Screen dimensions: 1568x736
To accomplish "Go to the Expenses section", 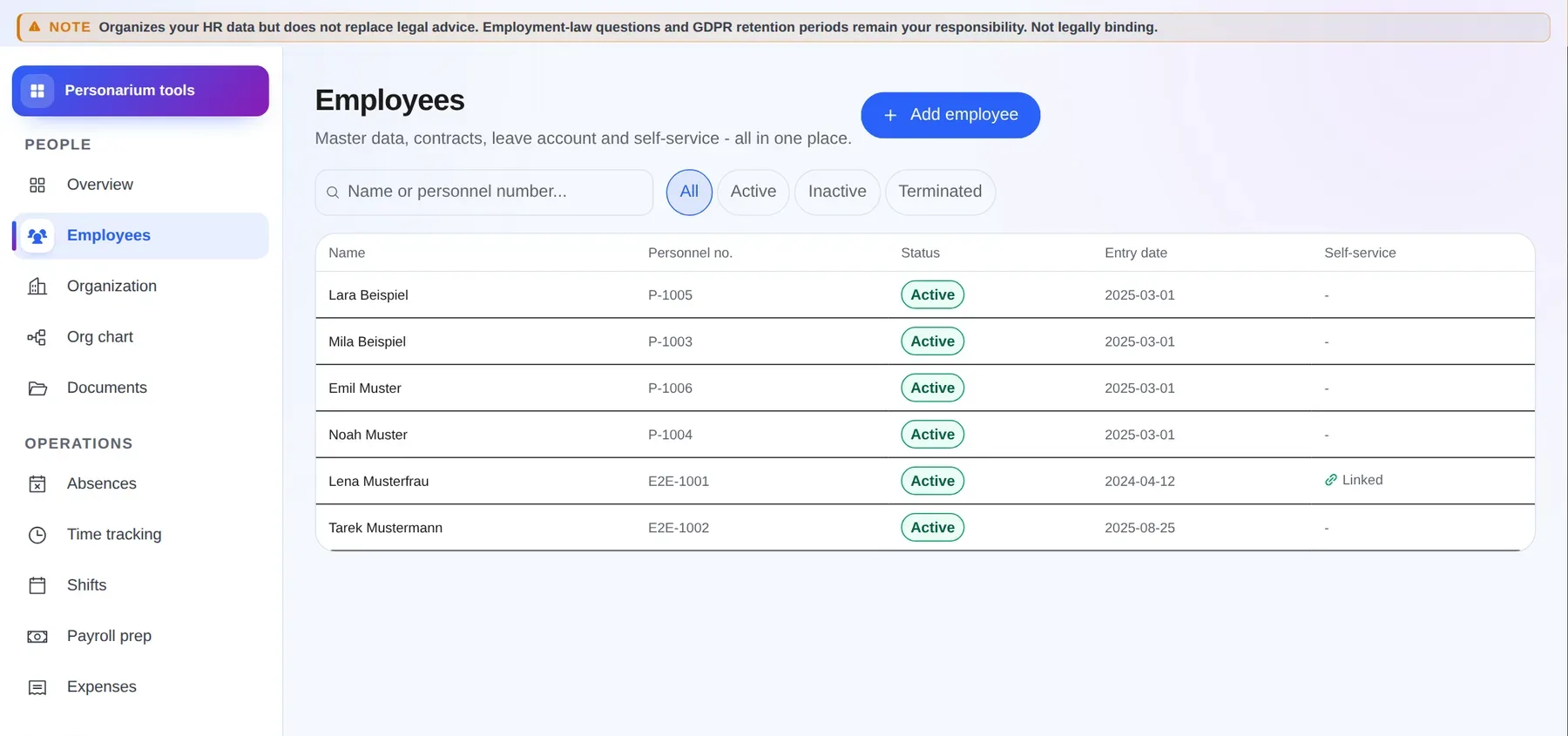I will (x=140, y=687).
